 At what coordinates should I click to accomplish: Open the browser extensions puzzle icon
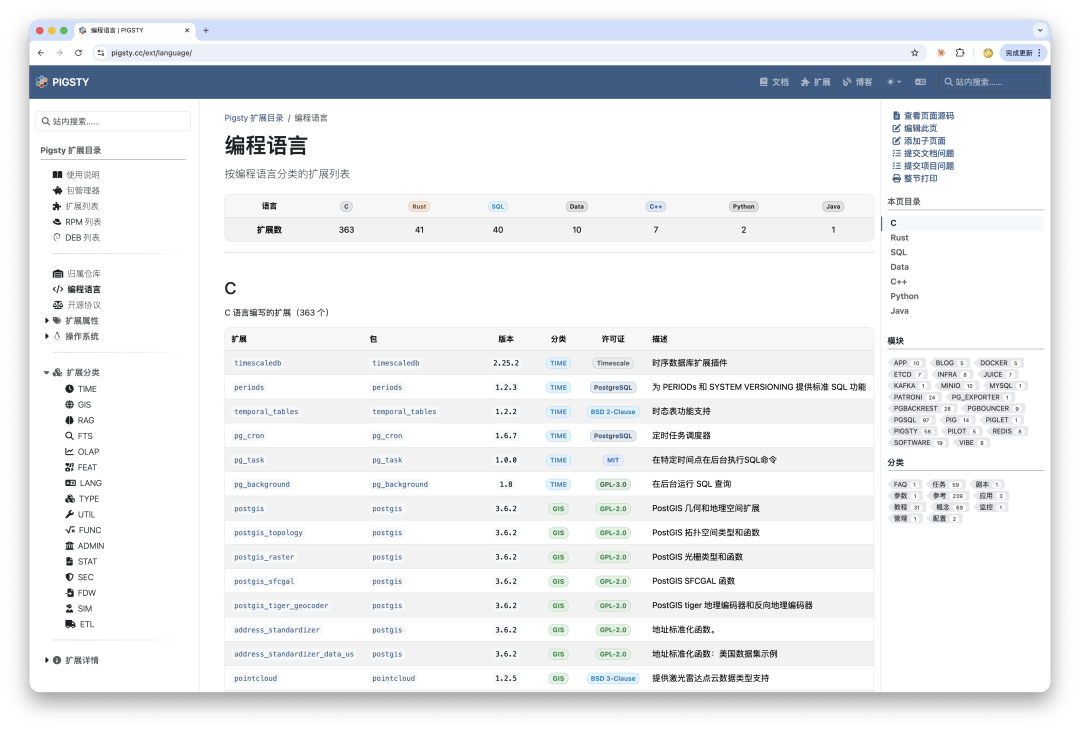(x=960, y=53)
